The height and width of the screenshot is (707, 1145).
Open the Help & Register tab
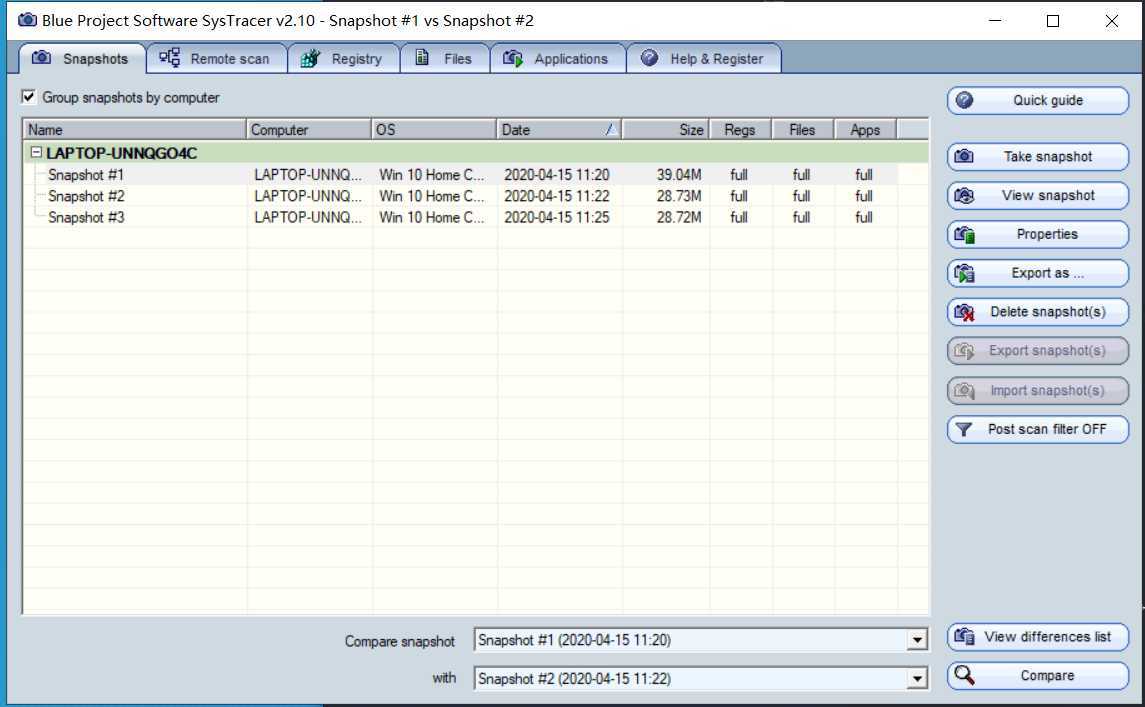704,58
